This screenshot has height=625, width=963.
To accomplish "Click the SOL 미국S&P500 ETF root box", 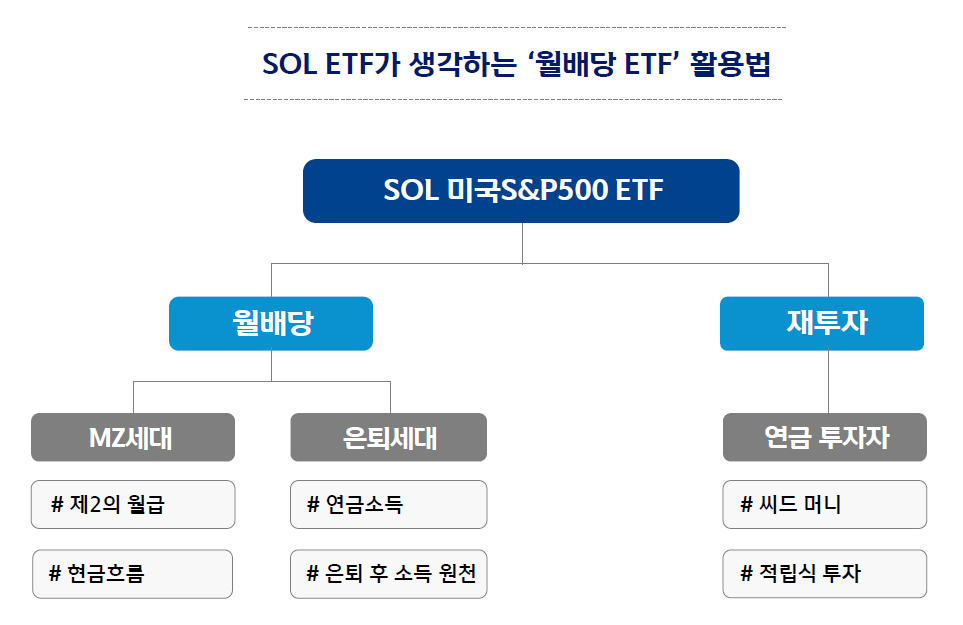I will [x=521, y=191].
